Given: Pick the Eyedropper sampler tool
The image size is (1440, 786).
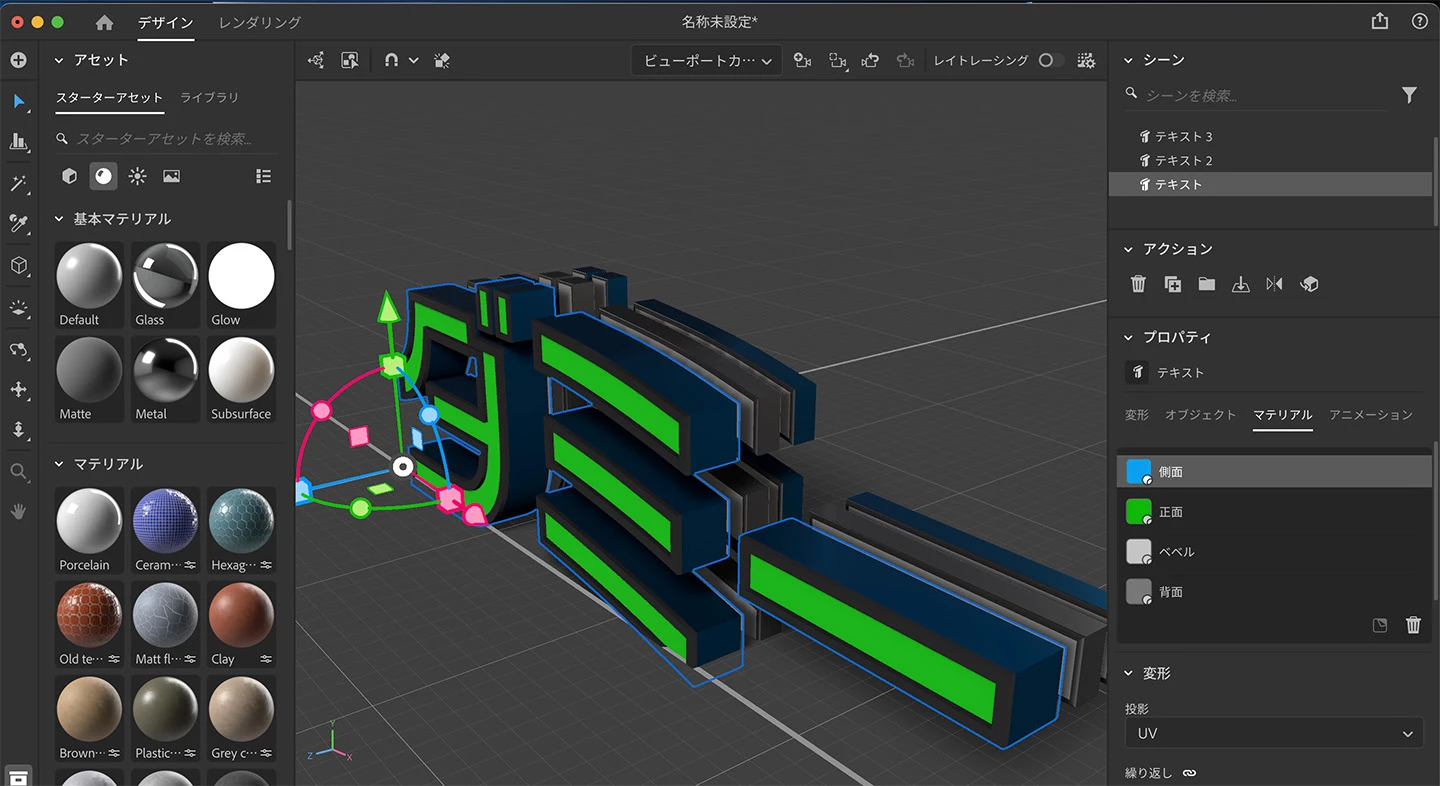Looking at the screenshot, I should [x=18, y=223].
